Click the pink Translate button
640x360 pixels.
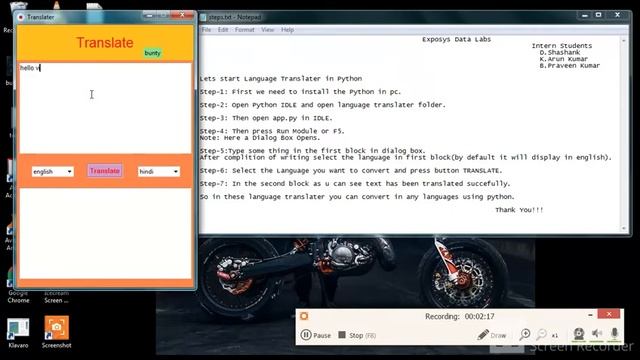pos(105,171)
